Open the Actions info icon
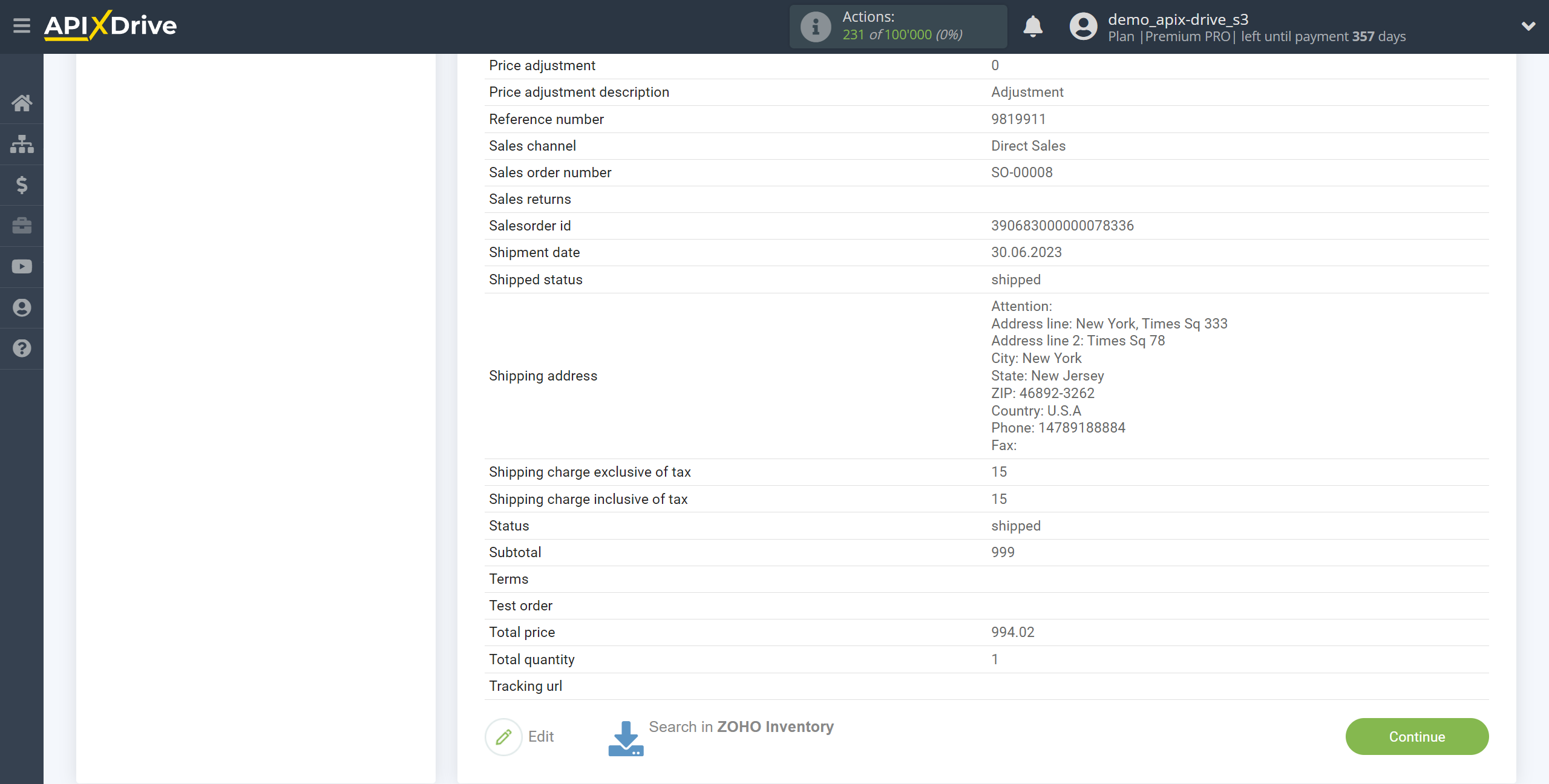This screenshot has height=784, width=1549. [816, 27]
